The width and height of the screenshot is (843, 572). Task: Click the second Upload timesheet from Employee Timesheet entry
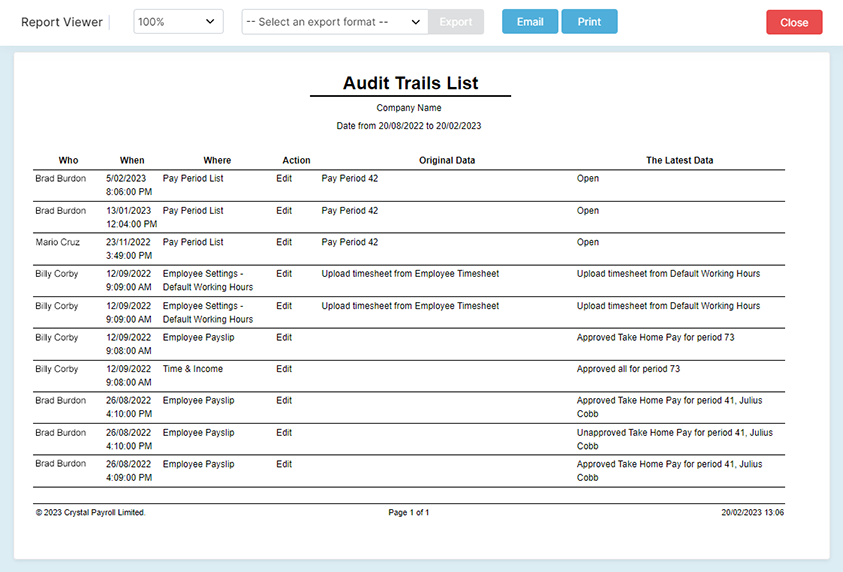coord(410,306)
